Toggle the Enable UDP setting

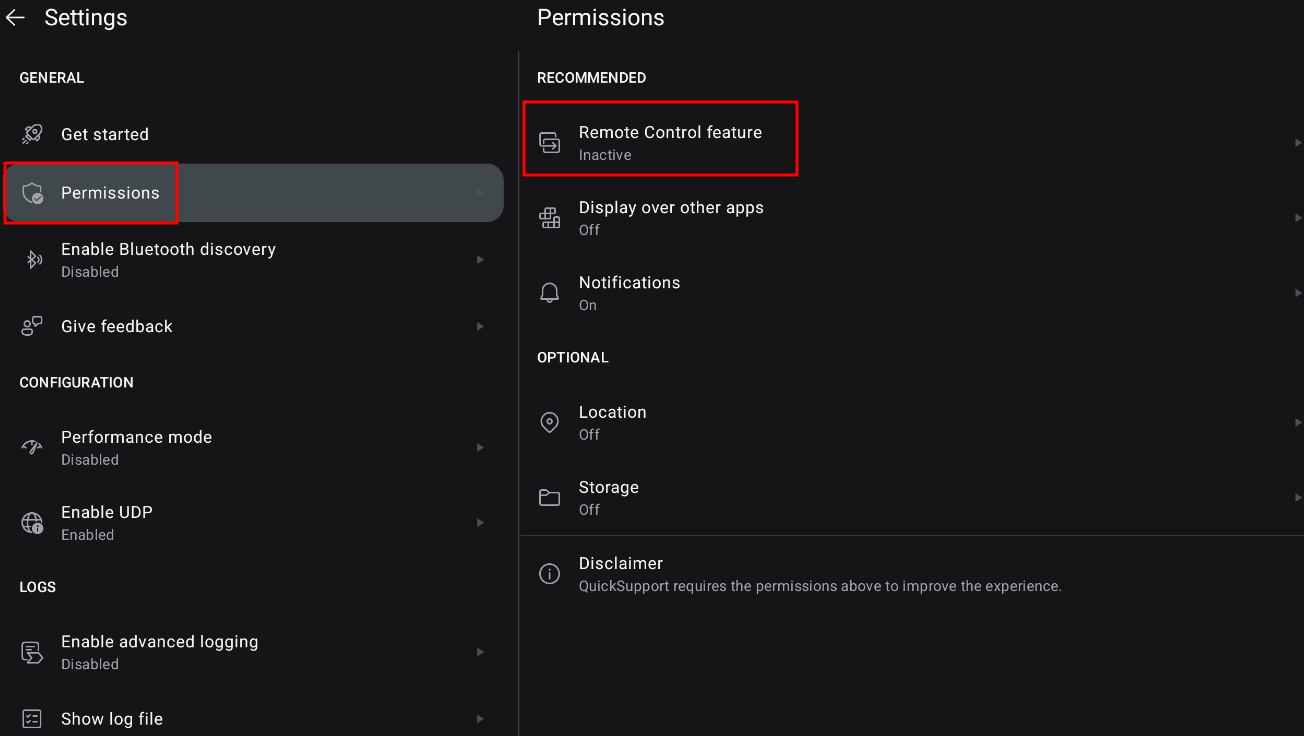107,522
